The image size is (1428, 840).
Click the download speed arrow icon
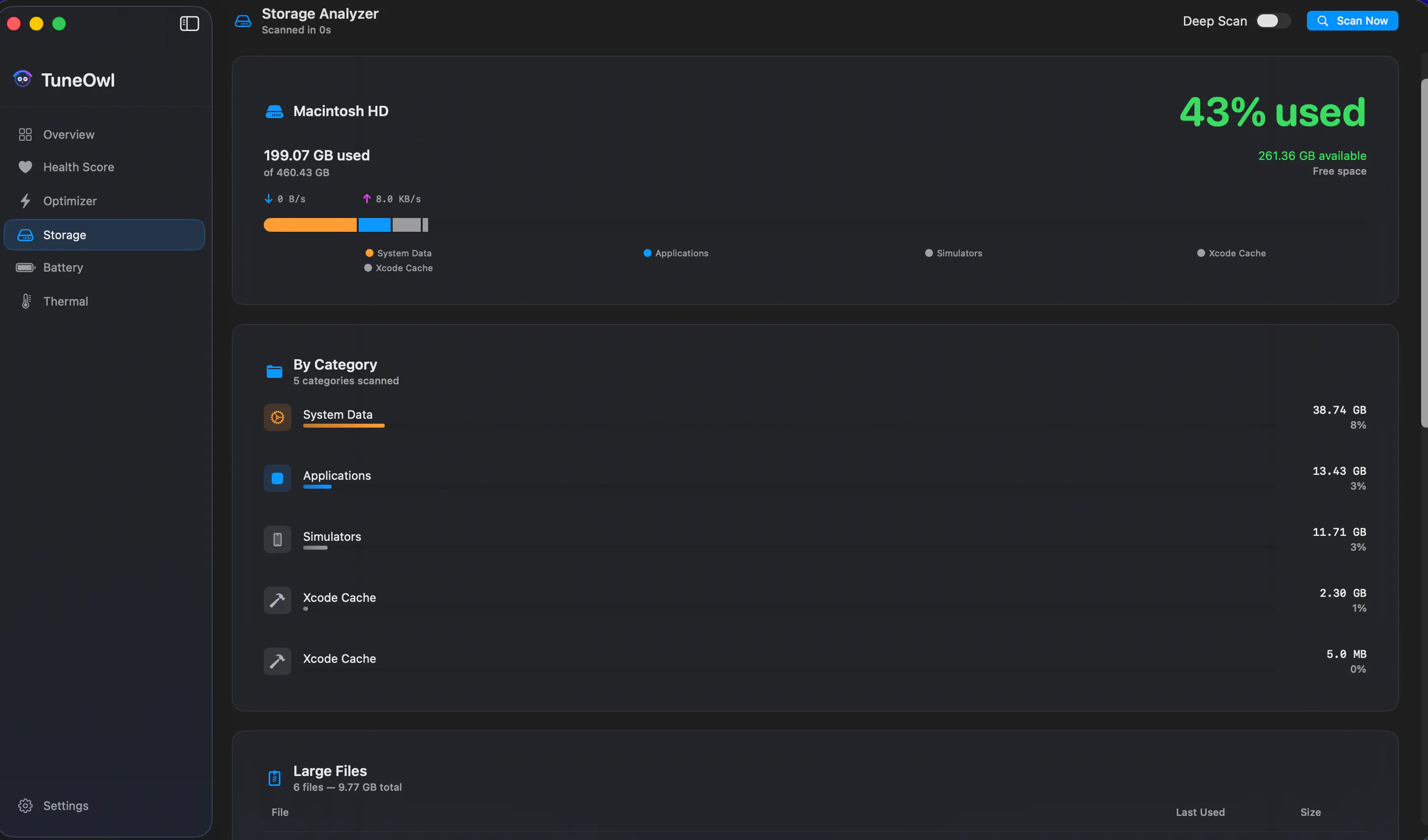[268, 199]
